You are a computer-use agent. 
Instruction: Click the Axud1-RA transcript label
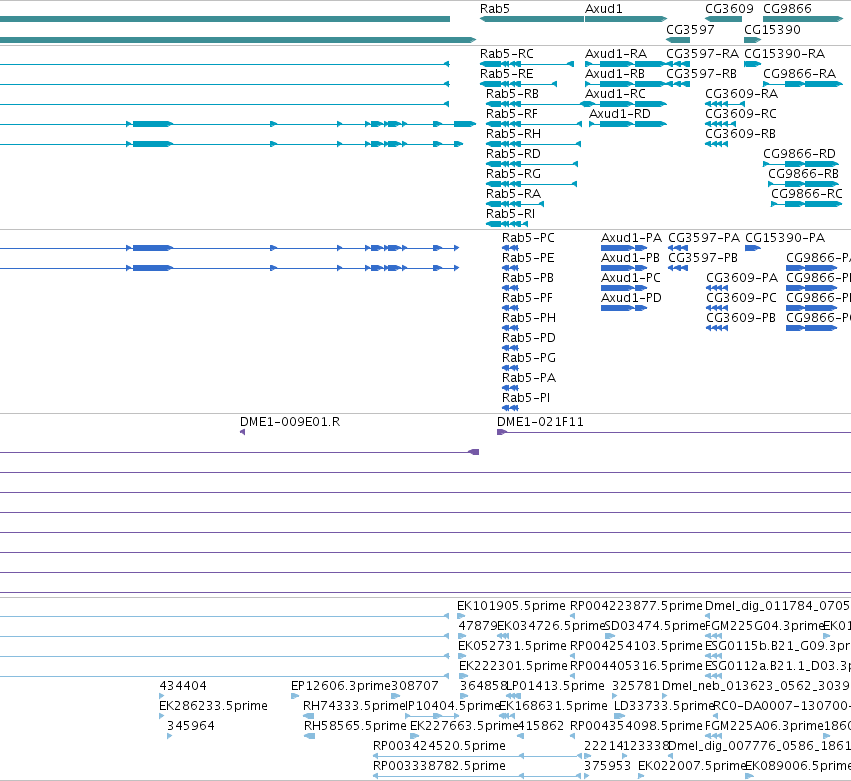pos(615,54)
